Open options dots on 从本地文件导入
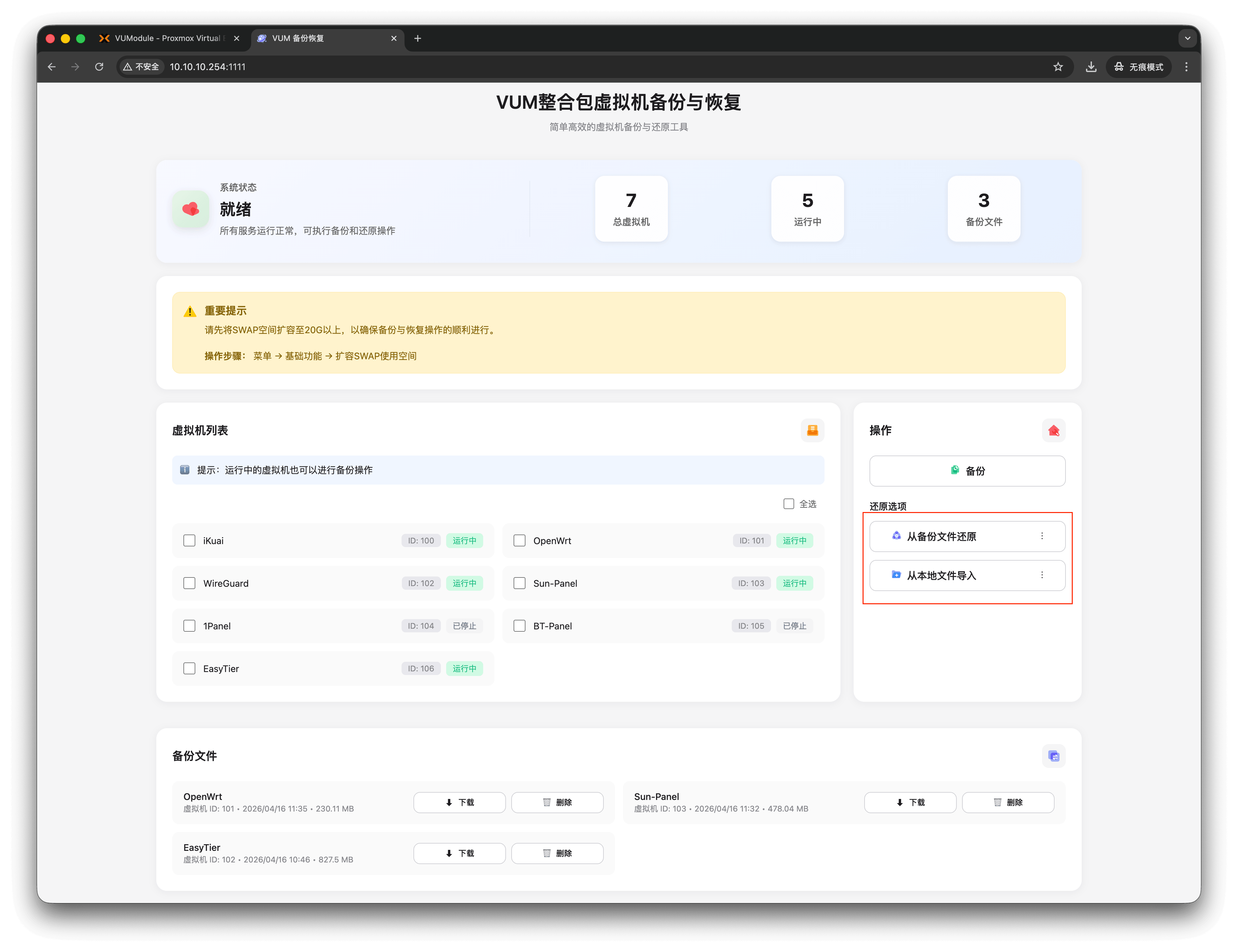The image size is (1238, 952). click(1041, 575)
